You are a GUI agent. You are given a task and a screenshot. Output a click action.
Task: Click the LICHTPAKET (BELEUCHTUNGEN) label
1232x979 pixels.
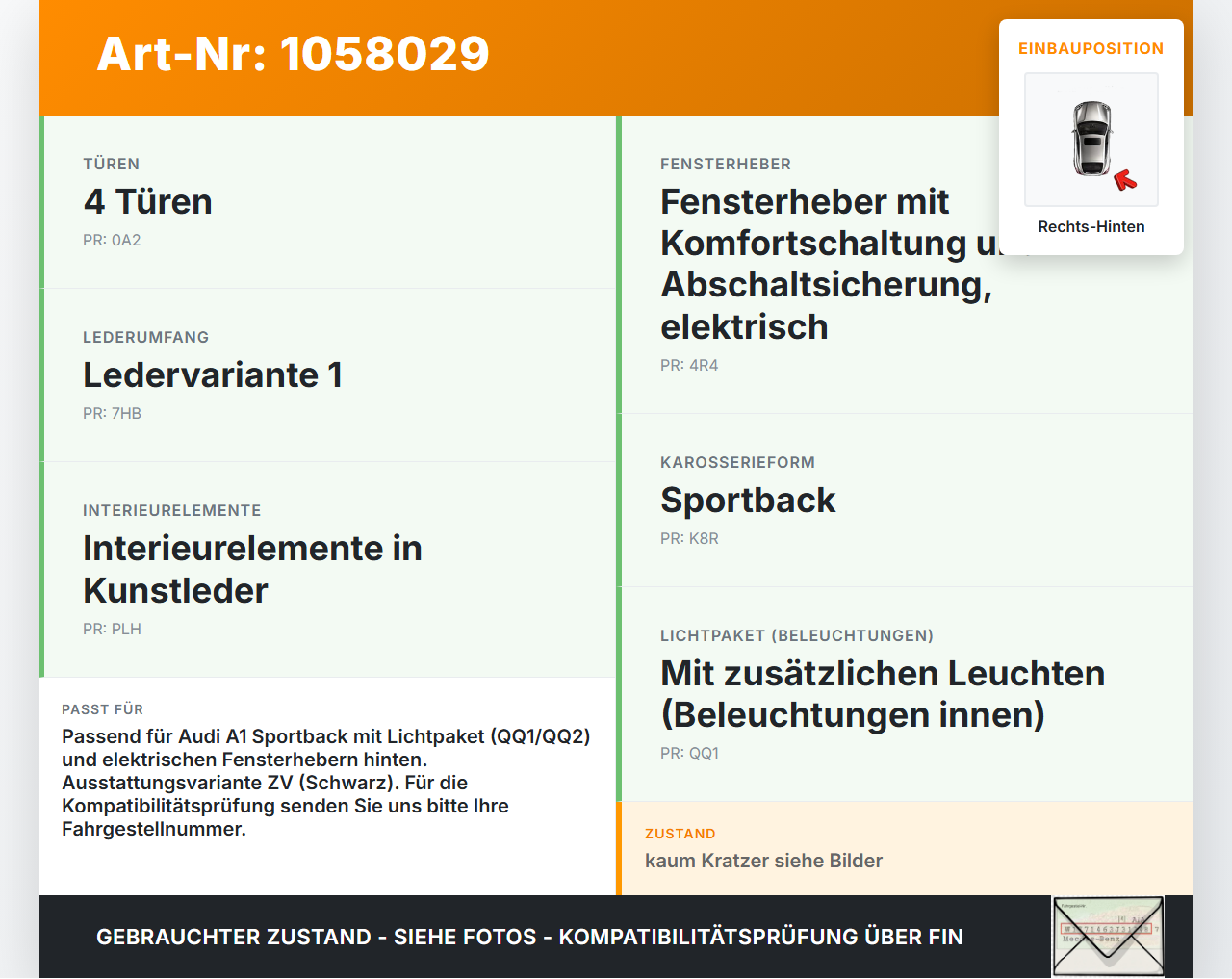(797, 635)
